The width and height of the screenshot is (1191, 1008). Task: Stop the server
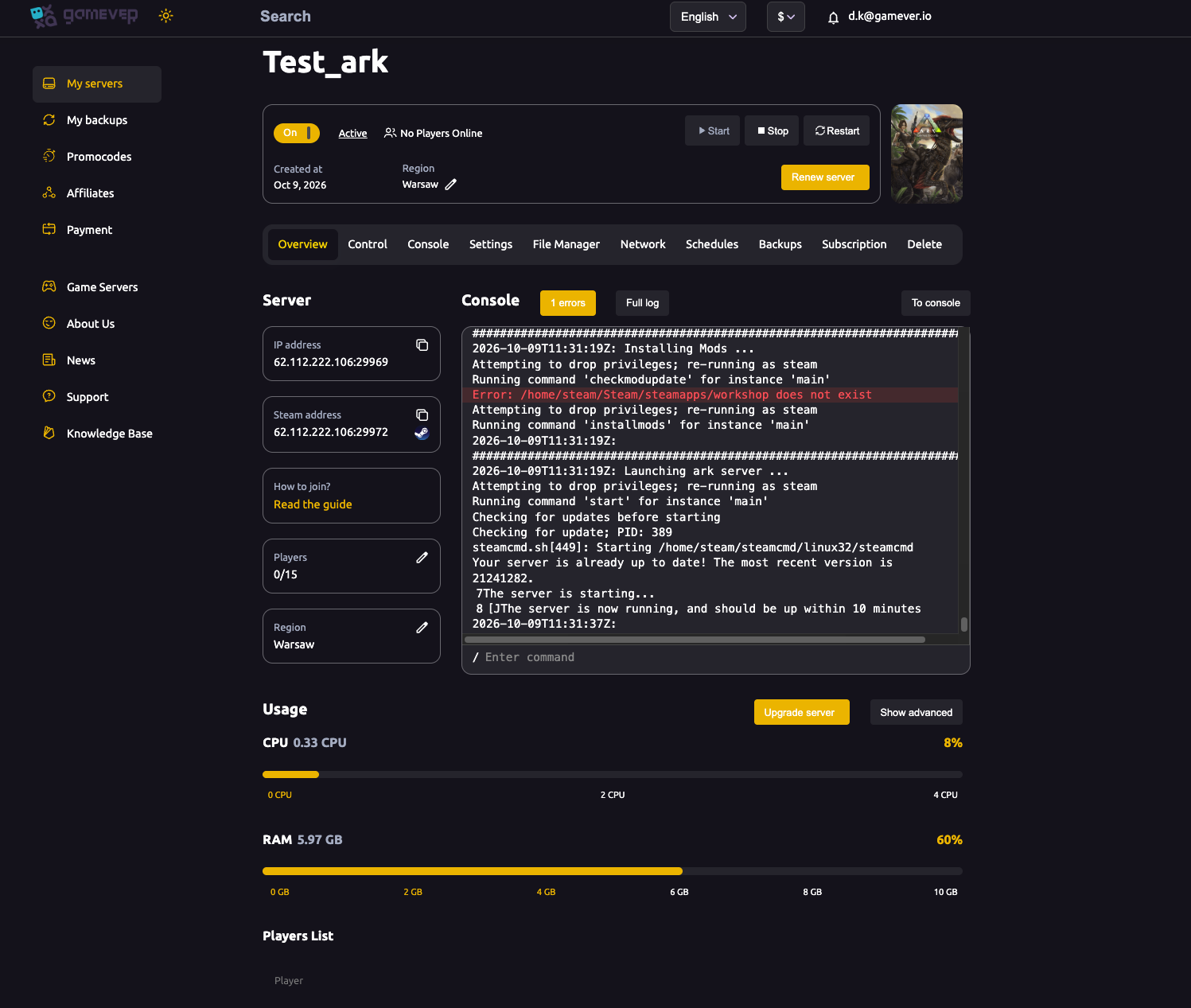tap(773, 130)
